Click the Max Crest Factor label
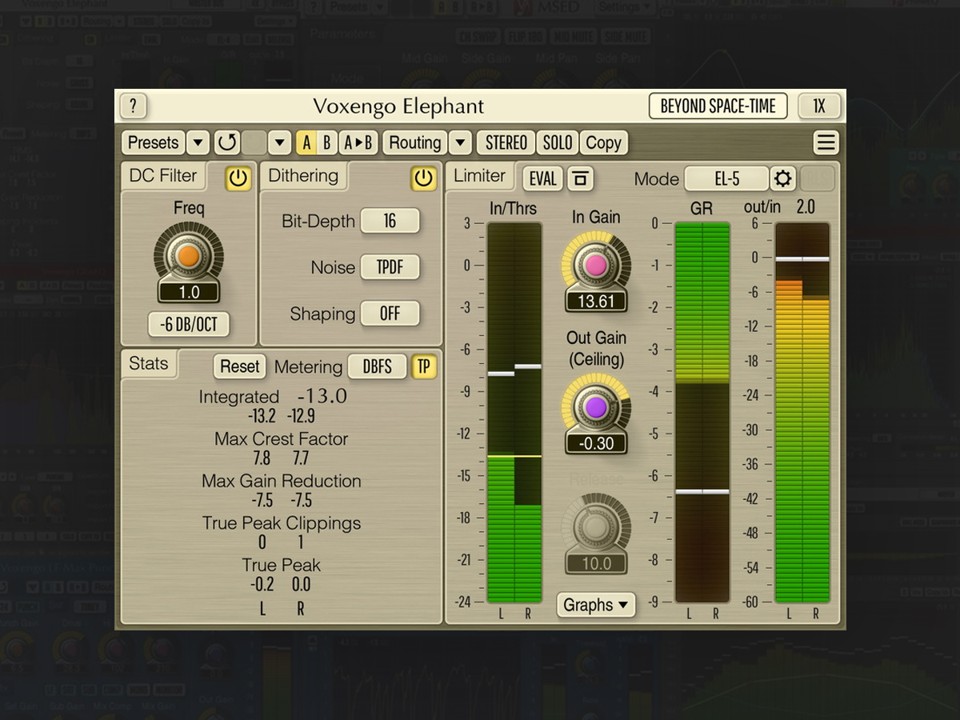This screenshot has height=720, width=960. click(x=281, y=438)
